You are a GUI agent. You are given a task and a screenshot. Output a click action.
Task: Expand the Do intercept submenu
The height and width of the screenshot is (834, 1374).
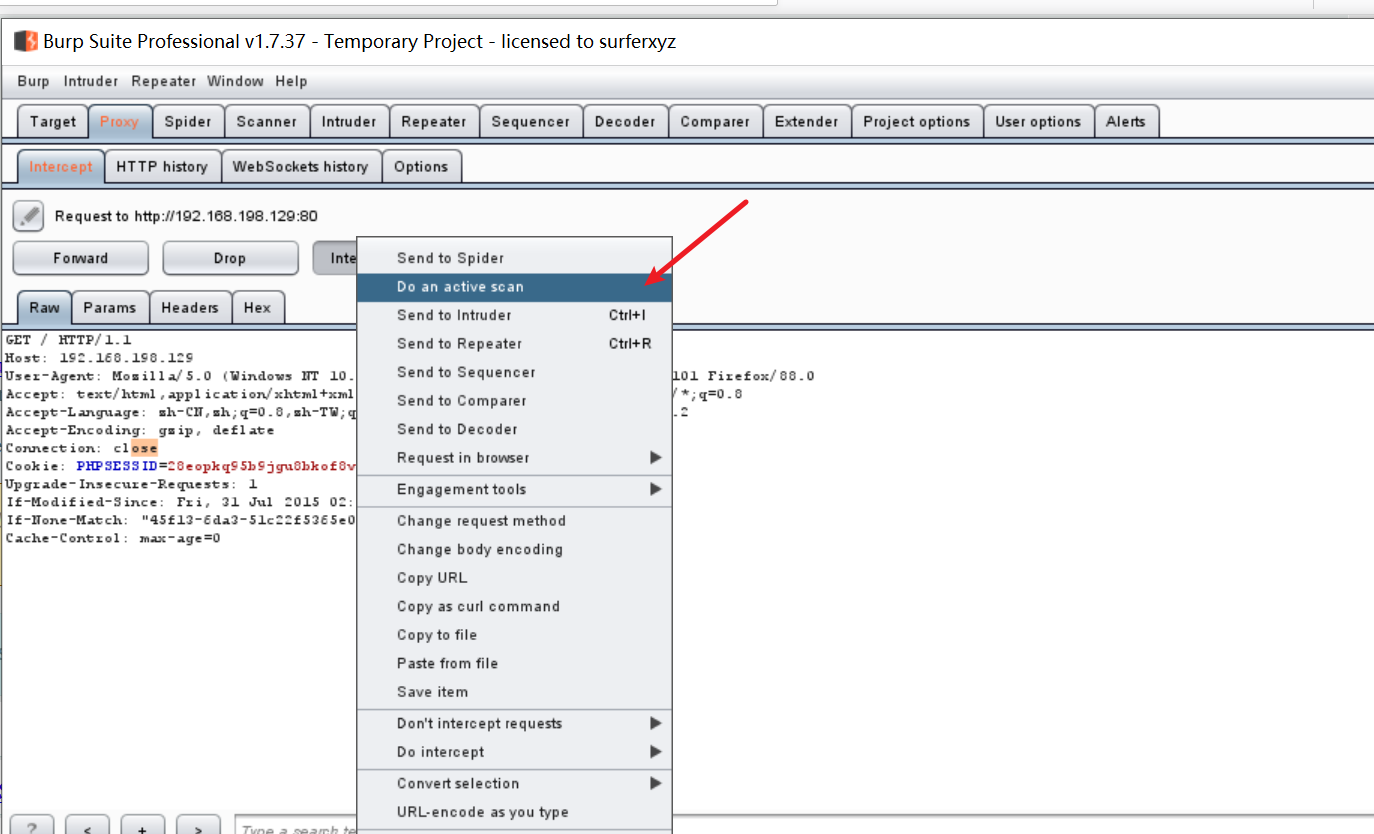pyautogui.click(x=514, y=752)
